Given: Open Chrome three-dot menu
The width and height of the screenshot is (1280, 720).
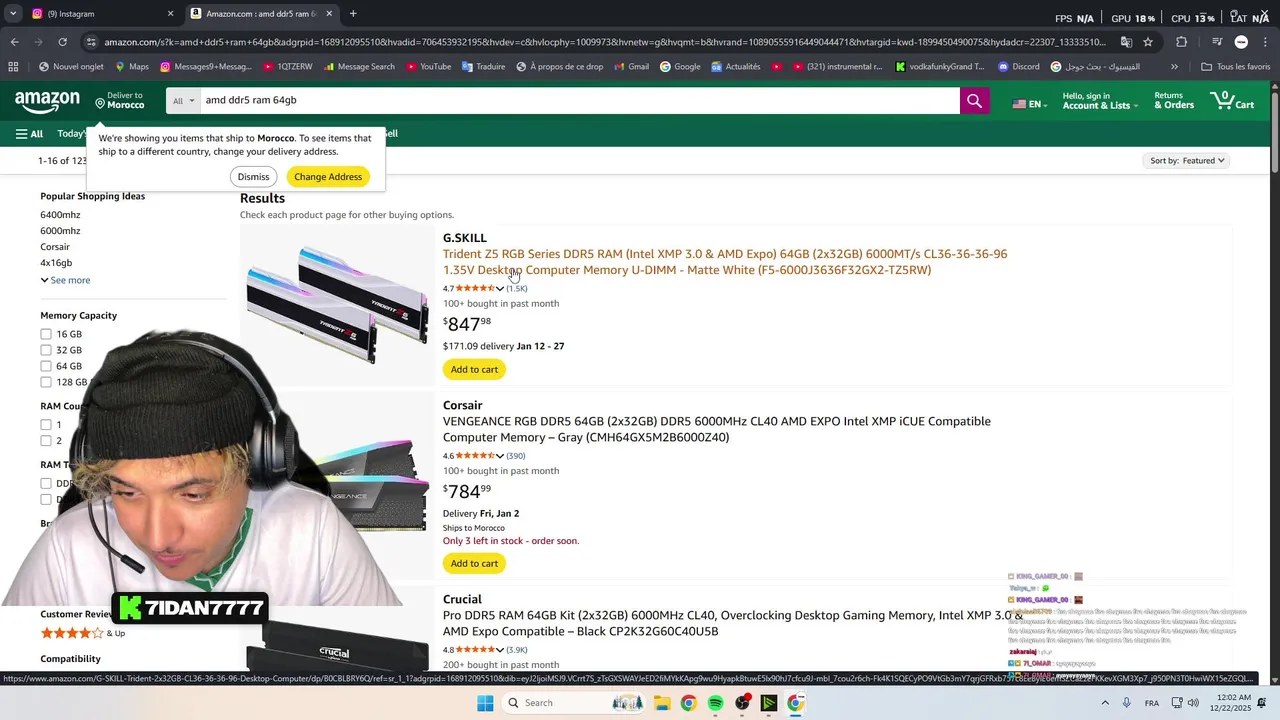Looking at the screenshot, I should (1265, 42).
